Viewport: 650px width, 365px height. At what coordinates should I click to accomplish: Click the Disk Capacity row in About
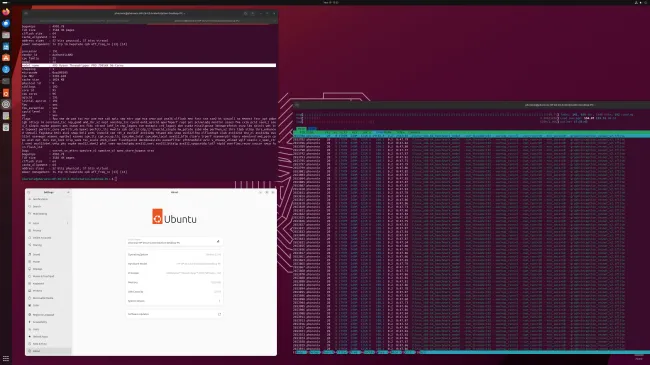(174, 292)
